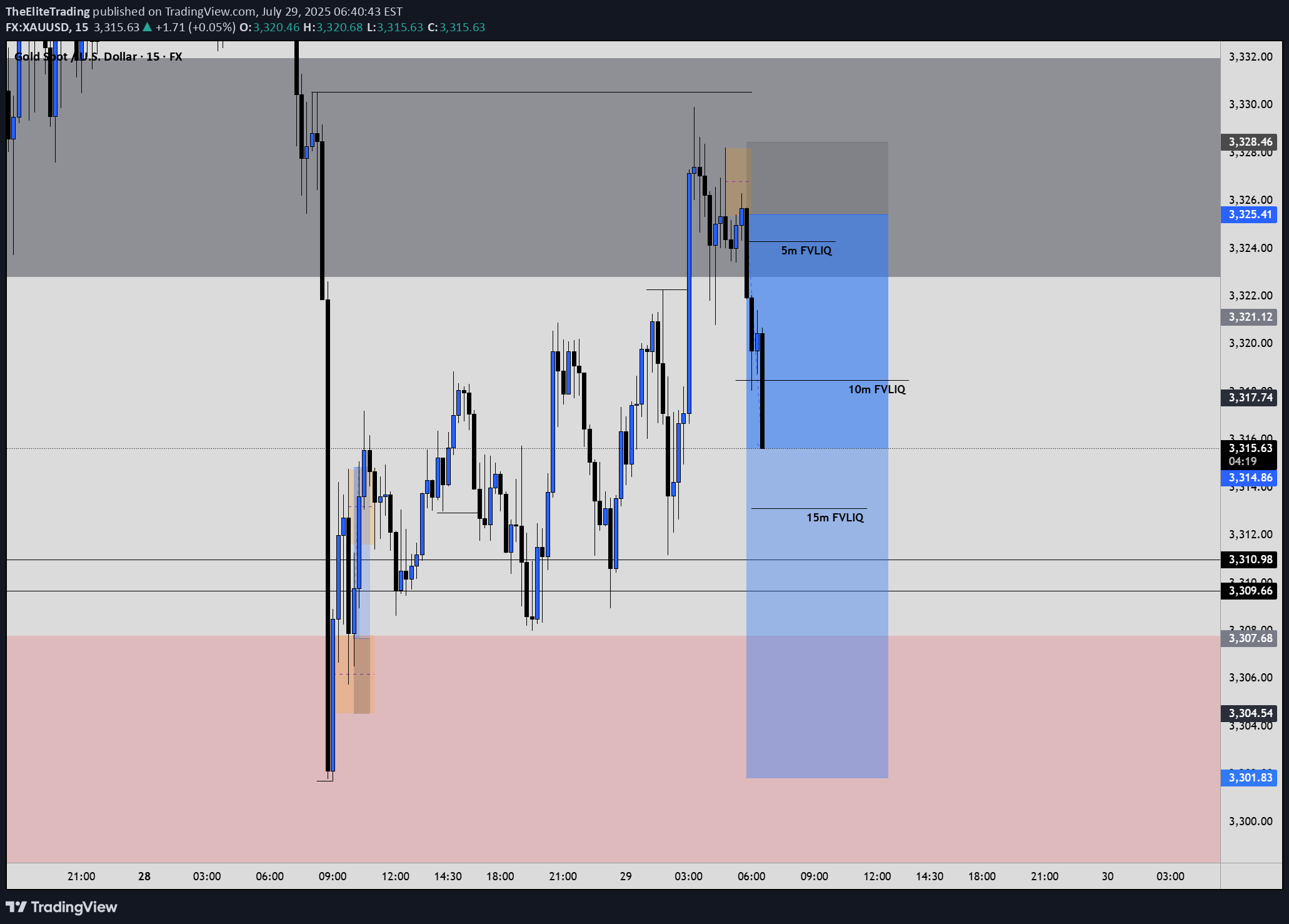Screen dimensions: 1289x924
Task: Click the 3,328.46 price label
Action: (1249, 142)
